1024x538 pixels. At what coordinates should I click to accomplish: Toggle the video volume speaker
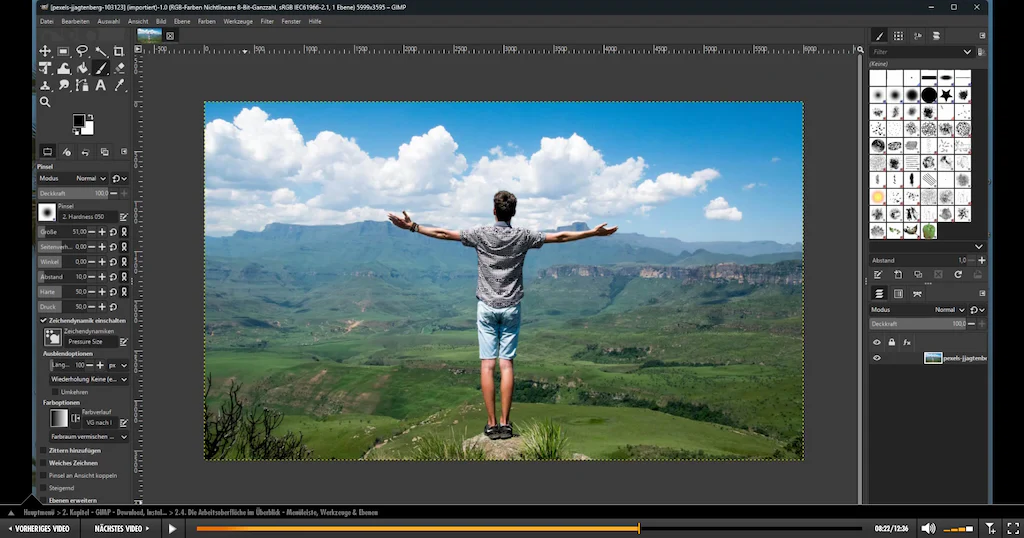[x=928, y=529]
